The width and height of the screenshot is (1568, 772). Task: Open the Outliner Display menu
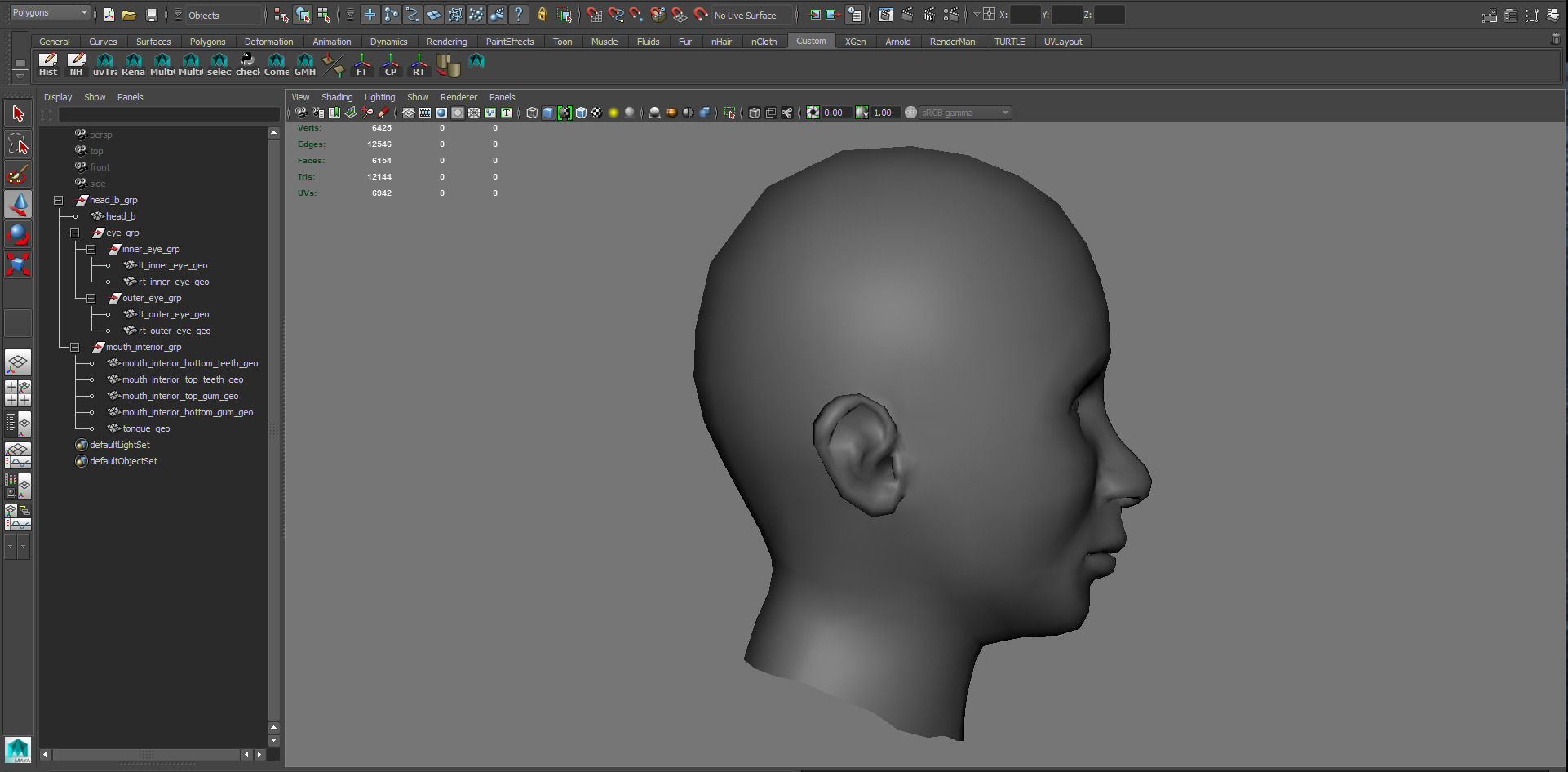click(x=58, y=97)
